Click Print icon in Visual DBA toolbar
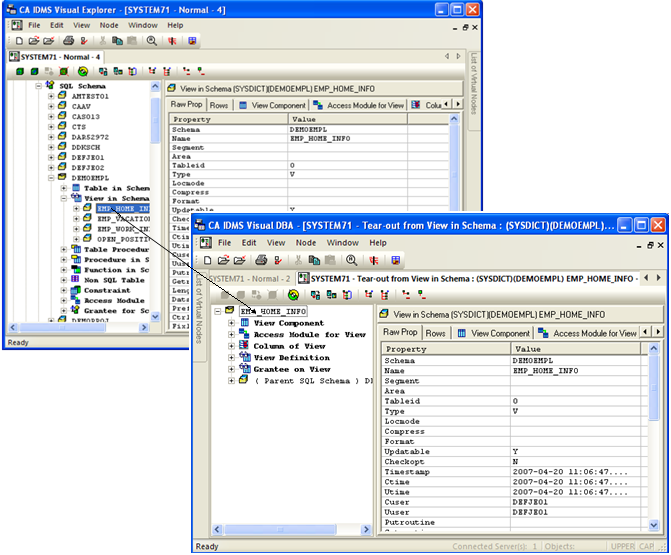This screenshot has height=555, width=671. [x=261, y=260]
